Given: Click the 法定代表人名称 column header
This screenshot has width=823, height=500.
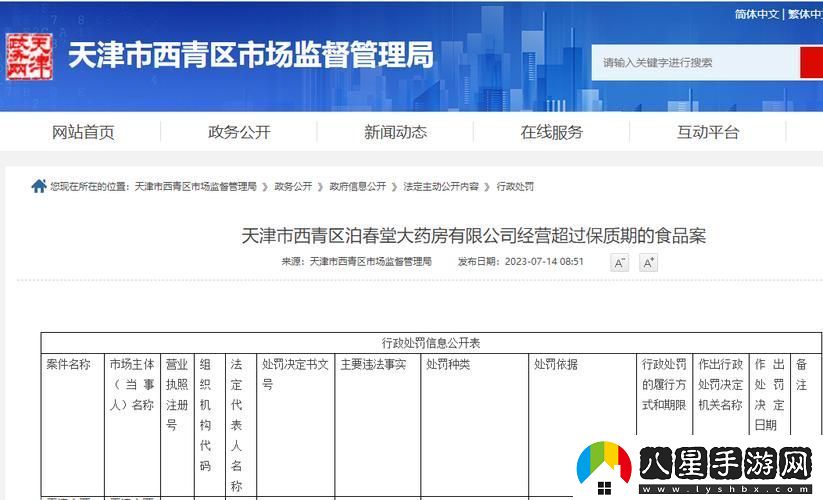Looking at the screenshot, I should tap(236, 425).
